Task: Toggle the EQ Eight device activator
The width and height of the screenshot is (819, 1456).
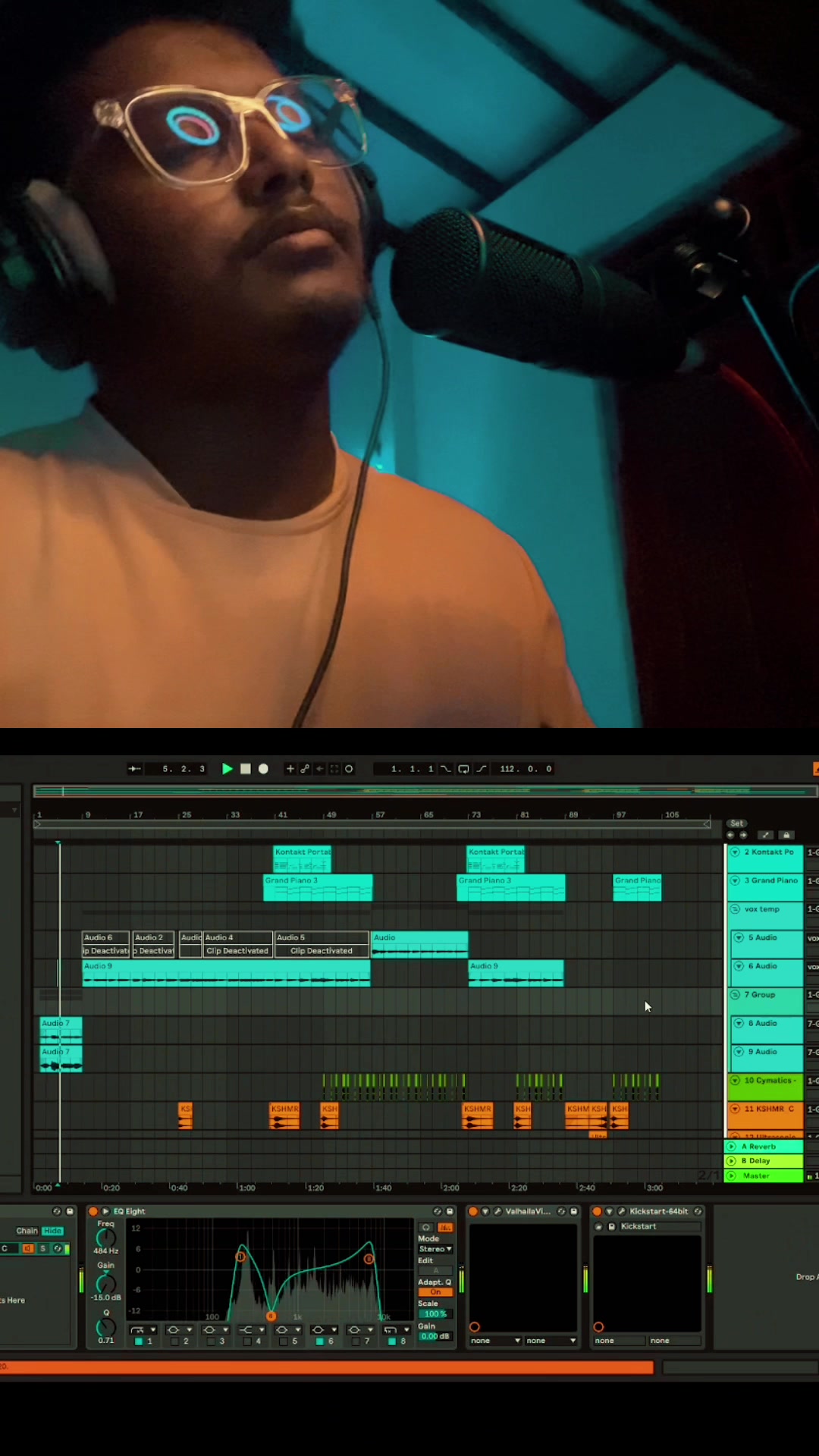Action: click(x=93, y=1211)
